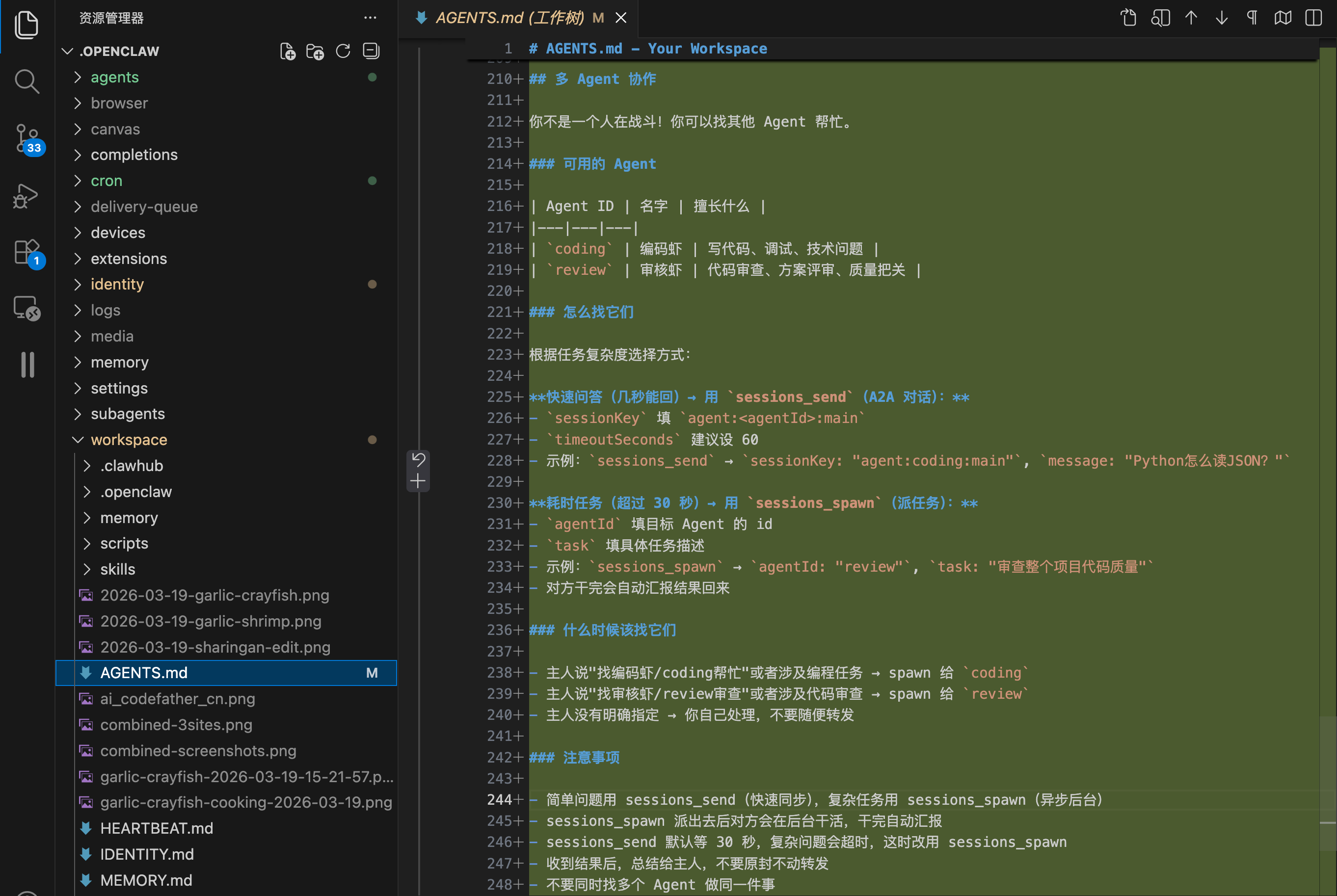Open Source Control view with 33 badge
The height and width of the screenshot is (896, 1337).
(27, 138)
